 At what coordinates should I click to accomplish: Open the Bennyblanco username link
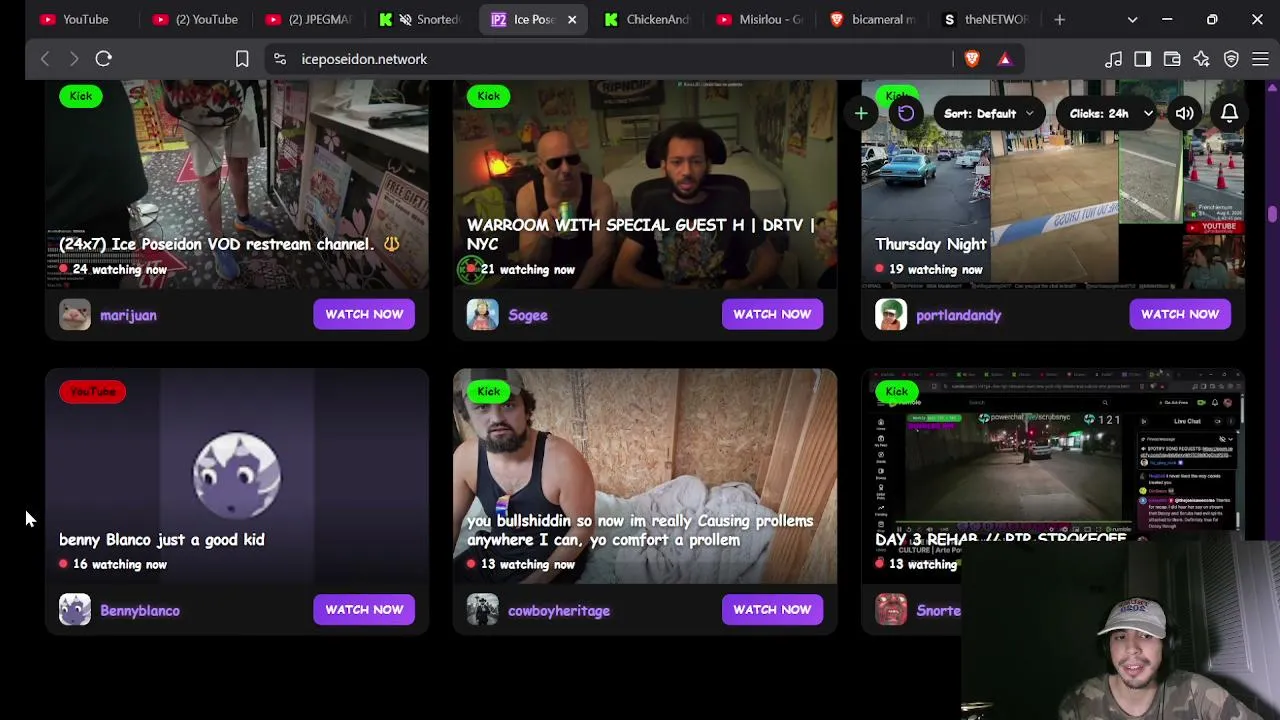140,610
